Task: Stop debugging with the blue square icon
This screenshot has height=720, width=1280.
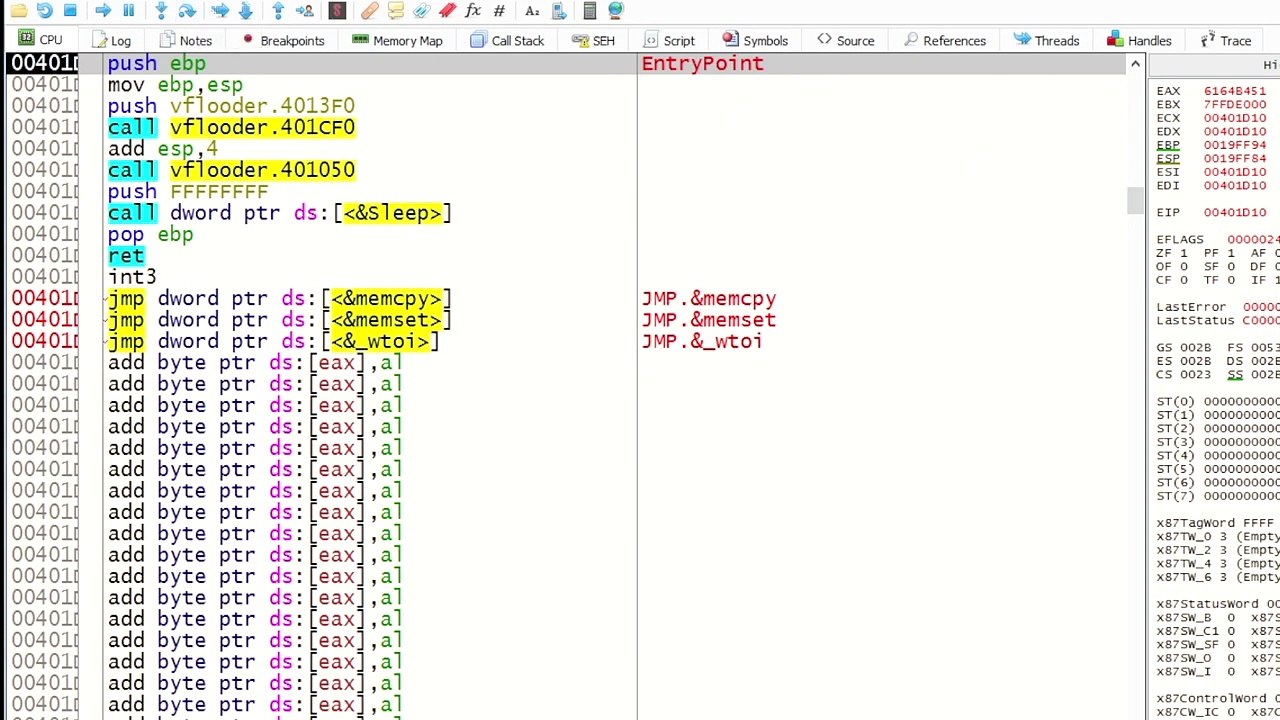Action: tap(70, 11)
